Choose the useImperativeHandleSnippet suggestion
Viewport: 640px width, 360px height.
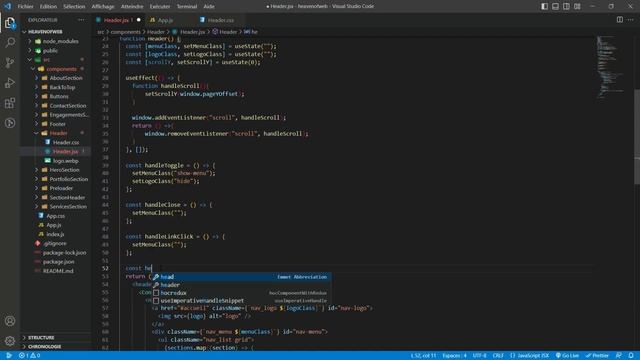[x=242, y=301]
